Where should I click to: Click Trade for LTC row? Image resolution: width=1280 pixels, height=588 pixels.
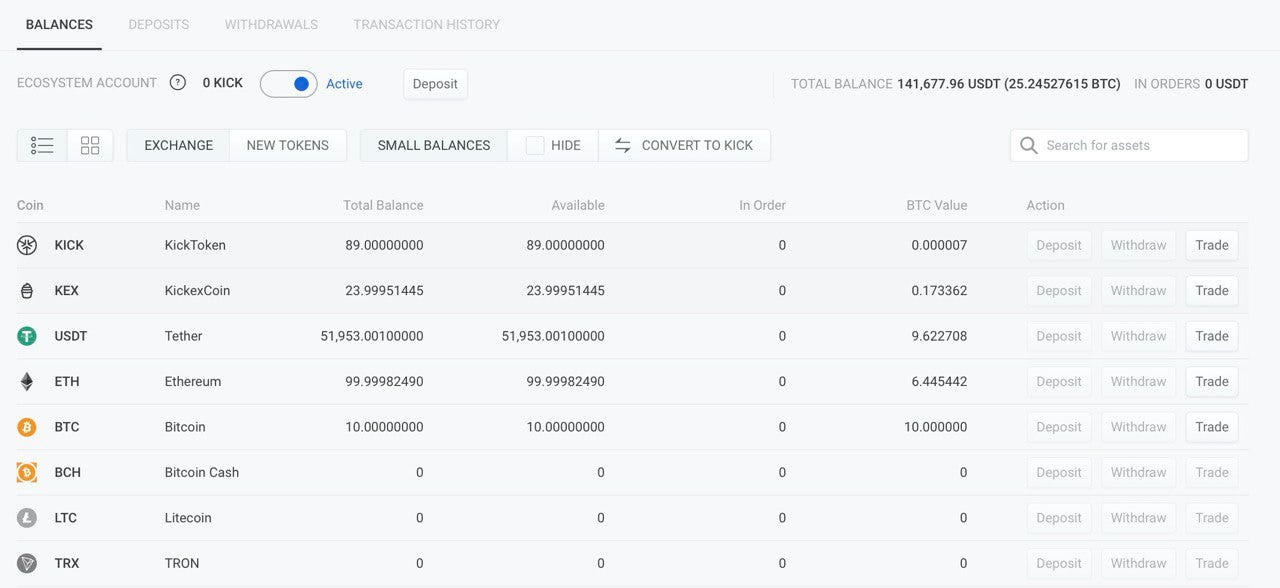pos(1212,518)
